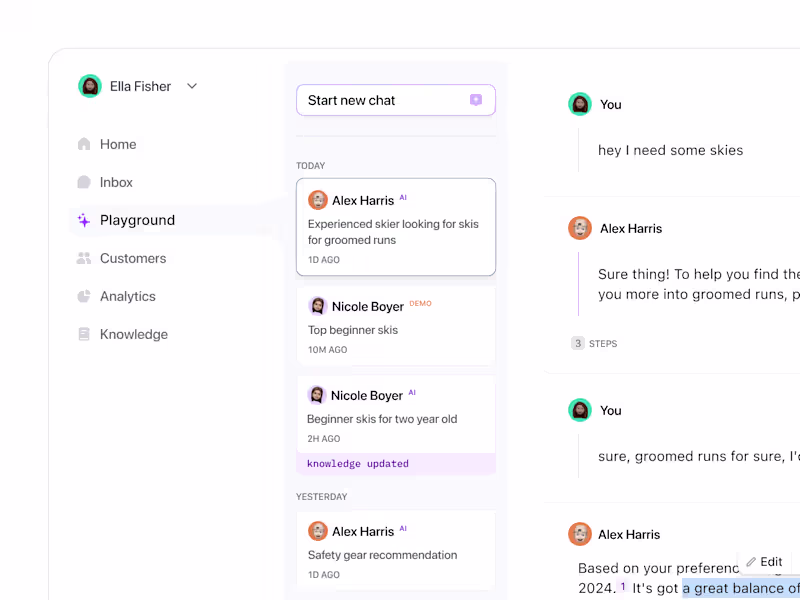Click the new chat icon in Start new chat
The width and height of the screenshot is (800, 600).
(x=476, y=100)
